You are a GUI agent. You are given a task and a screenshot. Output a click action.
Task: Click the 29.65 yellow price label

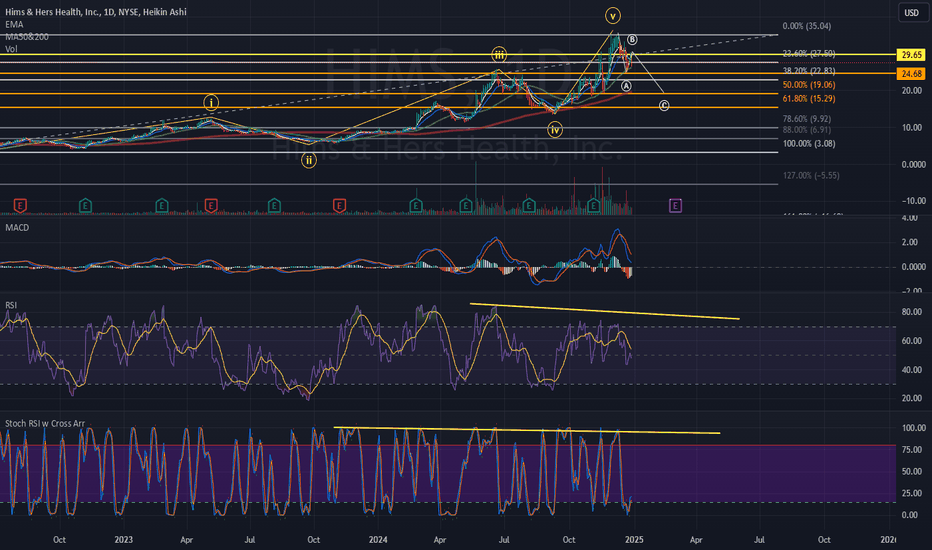pos(911,55)
